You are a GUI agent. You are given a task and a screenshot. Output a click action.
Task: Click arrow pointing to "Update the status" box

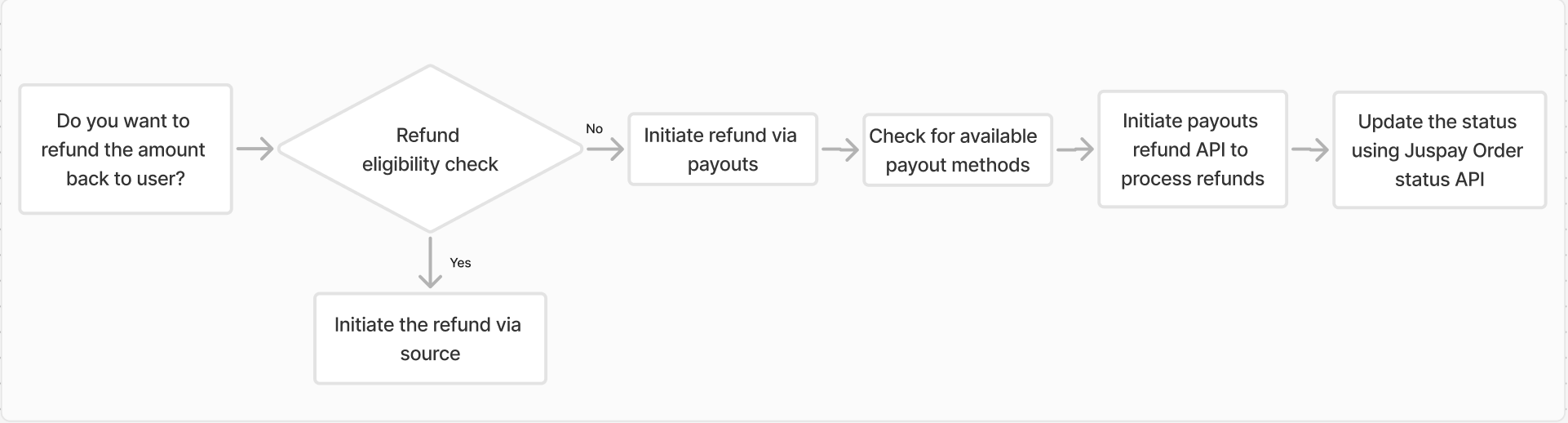(1310, 149)
